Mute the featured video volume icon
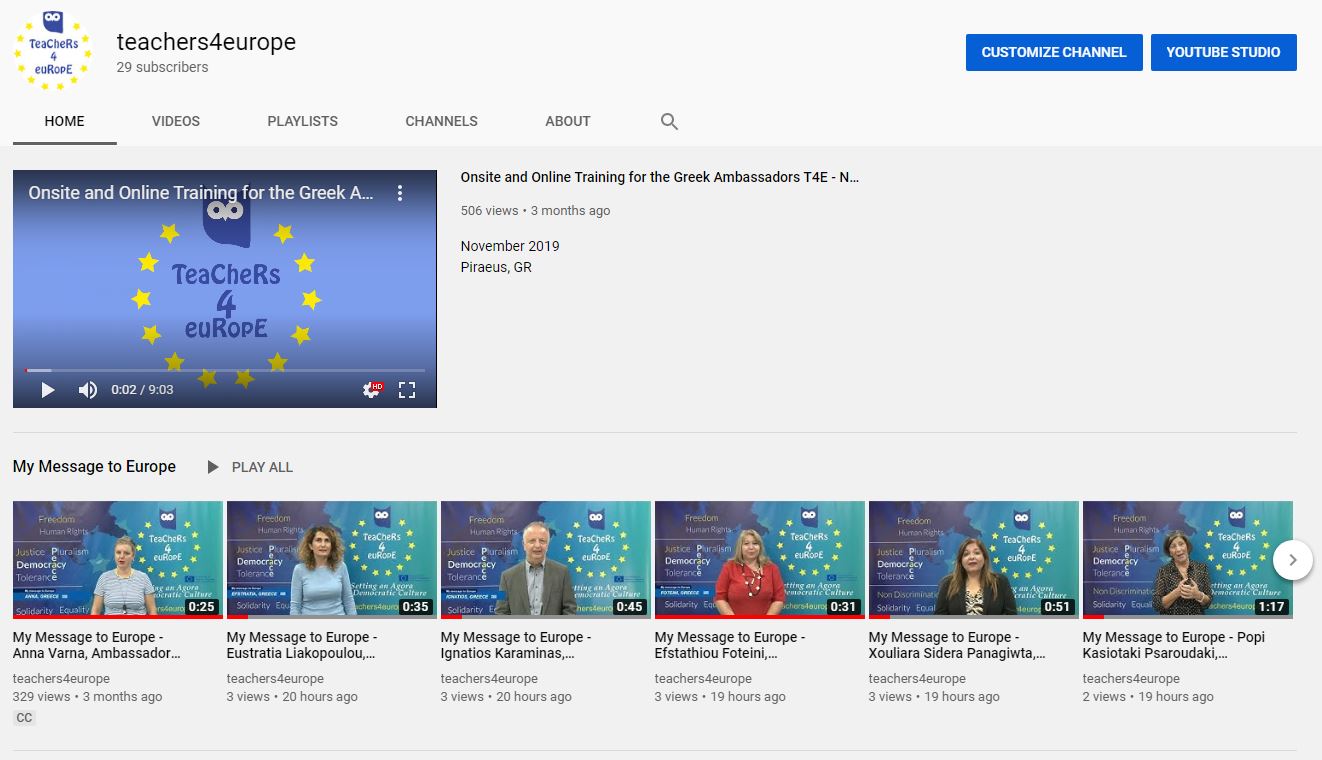This screenshot has width=1322, height=760. pos(88,390)
